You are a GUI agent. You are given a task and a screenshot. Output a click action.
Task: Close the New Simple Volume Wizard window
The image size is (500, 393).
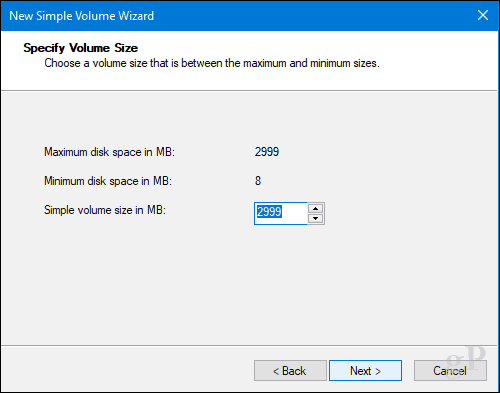pos(483,15)
